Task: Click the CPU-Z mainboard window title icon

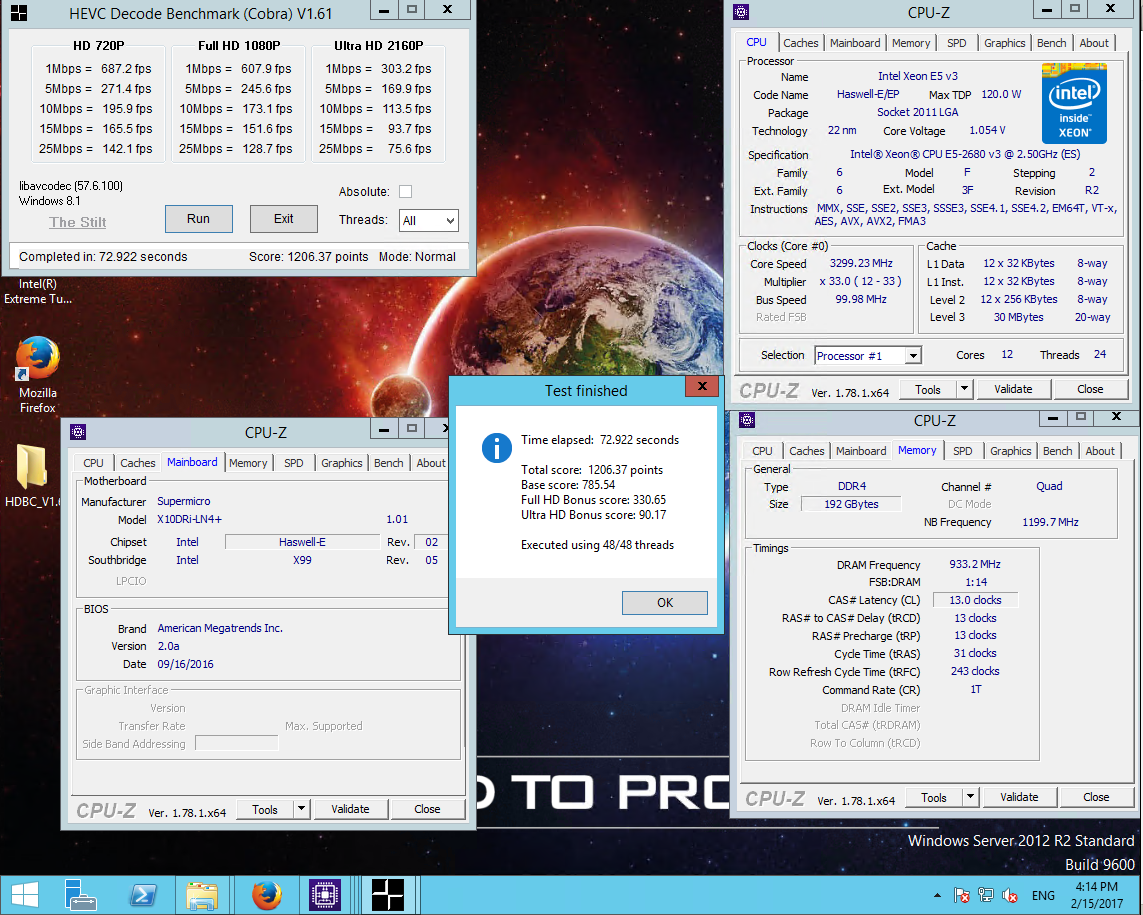Action: point(78,432)
